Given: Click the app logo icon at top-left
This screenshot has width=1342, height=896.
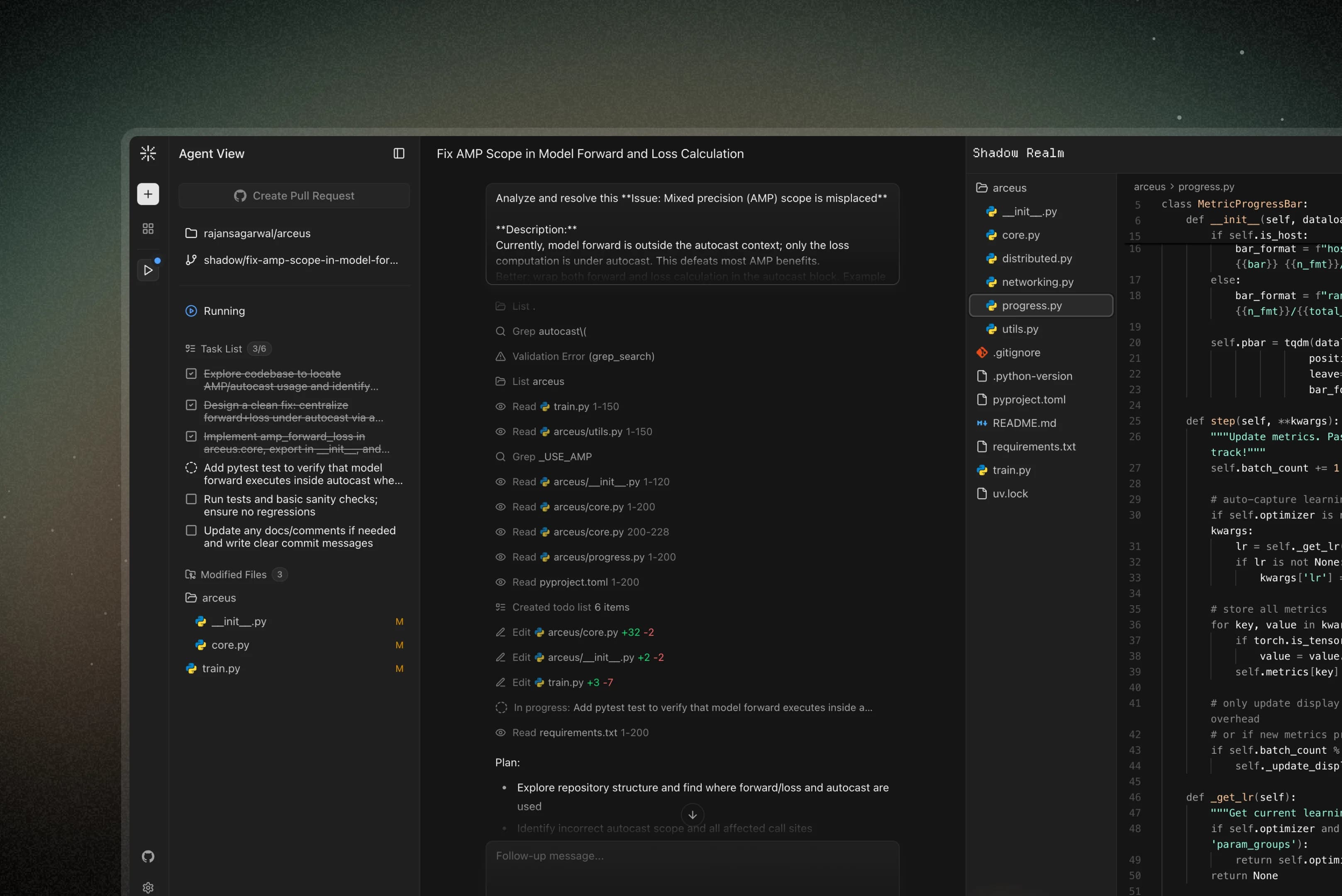Looking at the screenshot, I should pyautogui.click(x=148, y=153).
